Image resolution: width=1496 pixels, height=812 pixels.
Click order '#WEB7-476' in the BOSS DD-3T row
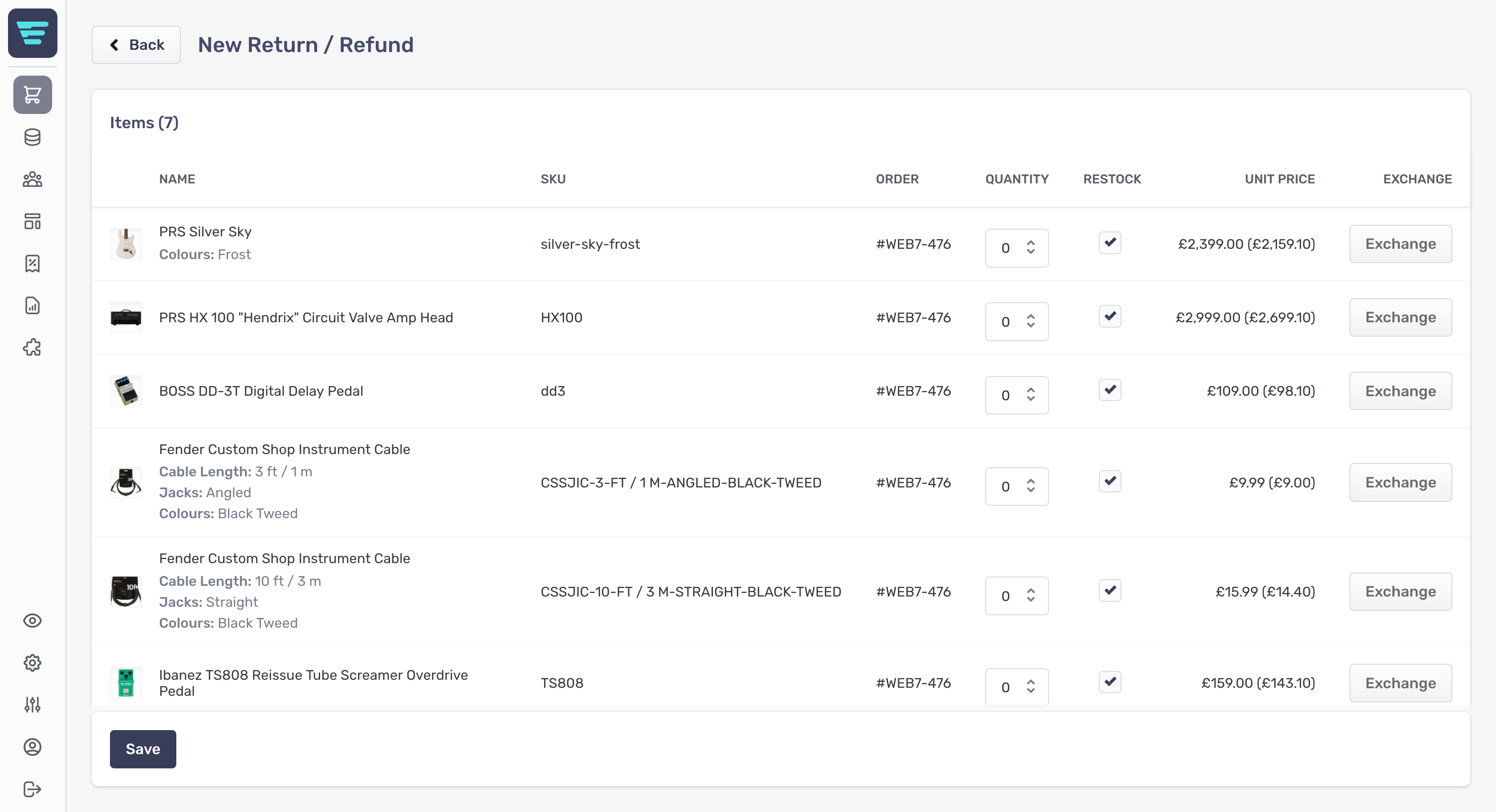point(913,391)
